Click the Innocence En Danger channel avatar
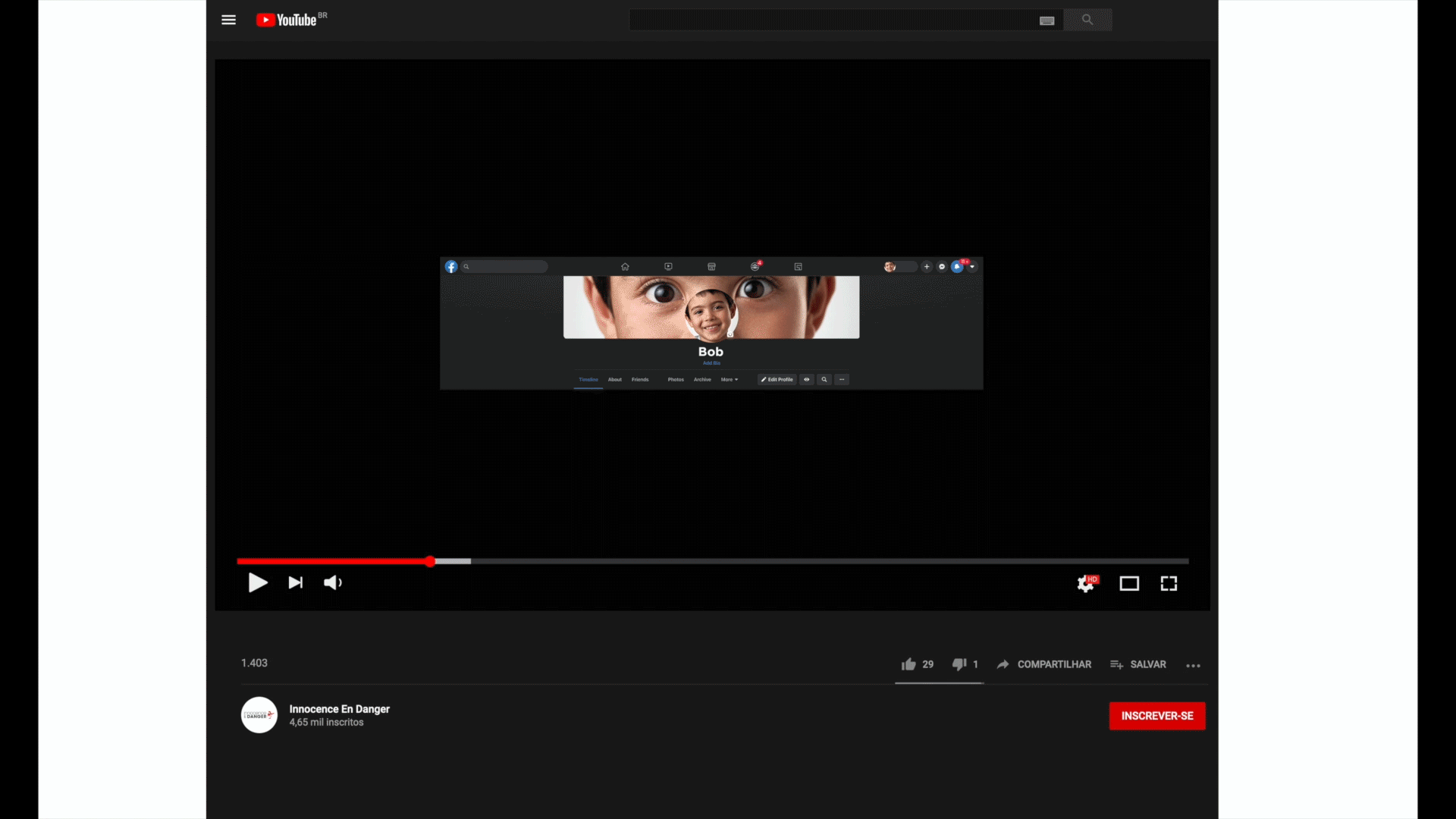Screen dimensions: 1456x819 point(259,715)
